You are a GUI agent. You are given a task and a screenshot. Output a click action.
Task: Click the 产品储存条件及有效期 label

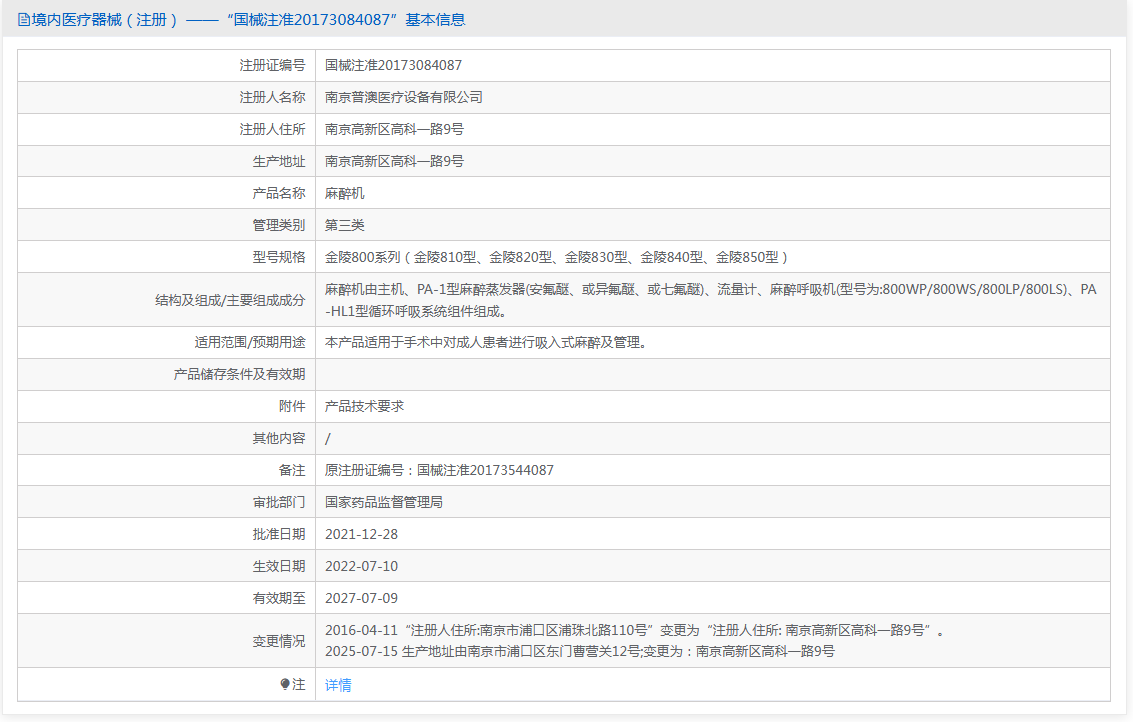click(x=239, y=374)
